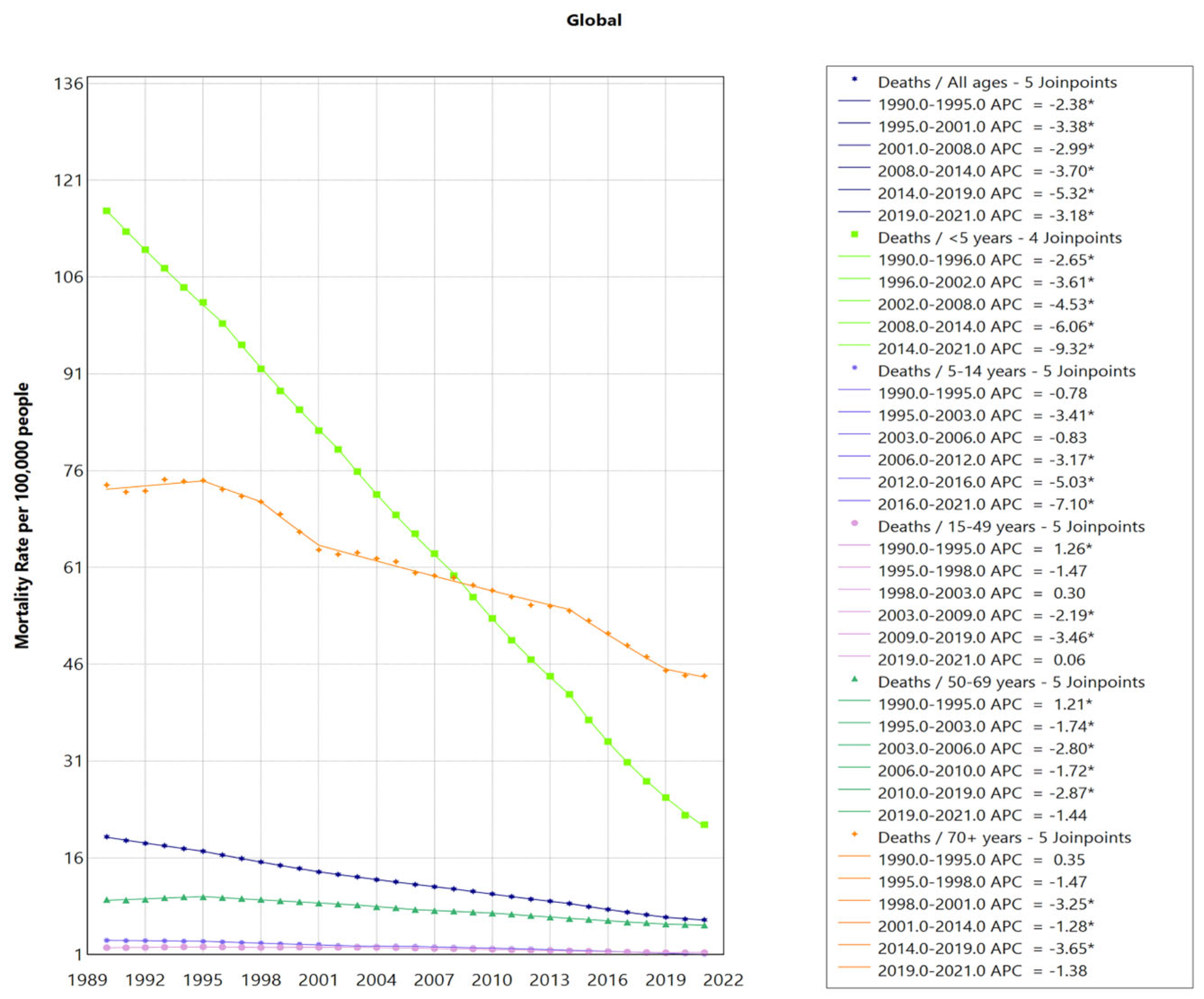Click the green <5 years data point at 1990
Screen dimensions: 1204x999
click(106, 211)
